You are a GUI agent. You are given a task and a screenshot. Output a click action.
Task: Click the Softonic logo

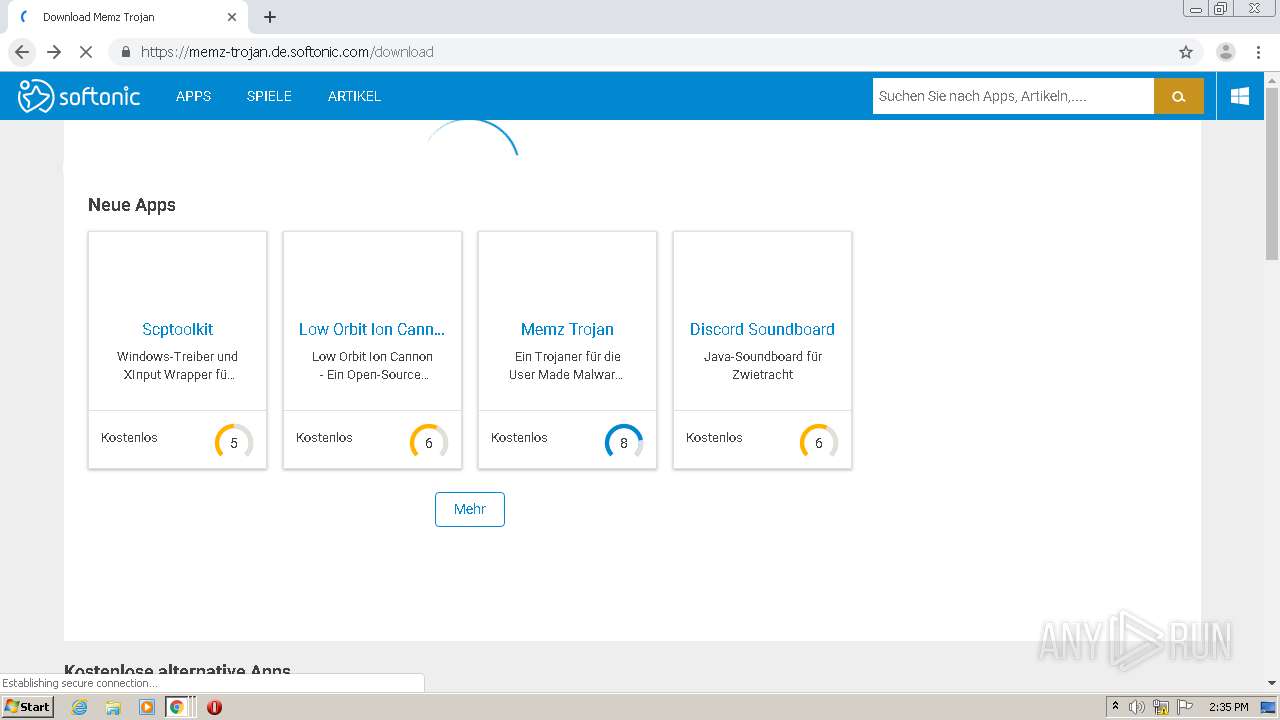tap(79, 96)
